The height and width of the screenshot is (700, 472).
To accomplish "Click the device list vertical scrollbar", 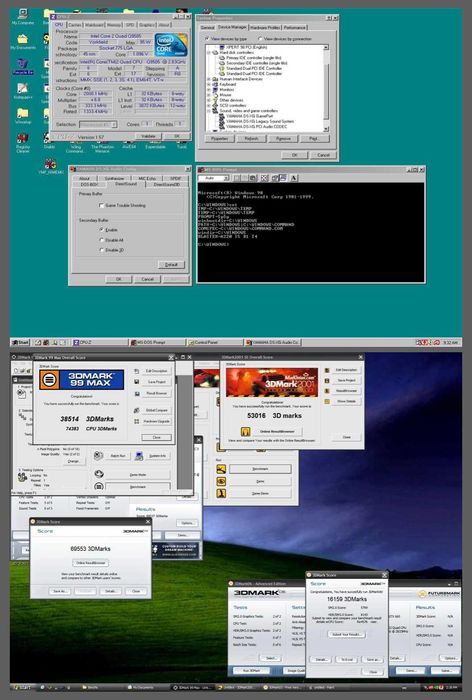I will click(326, 88).
